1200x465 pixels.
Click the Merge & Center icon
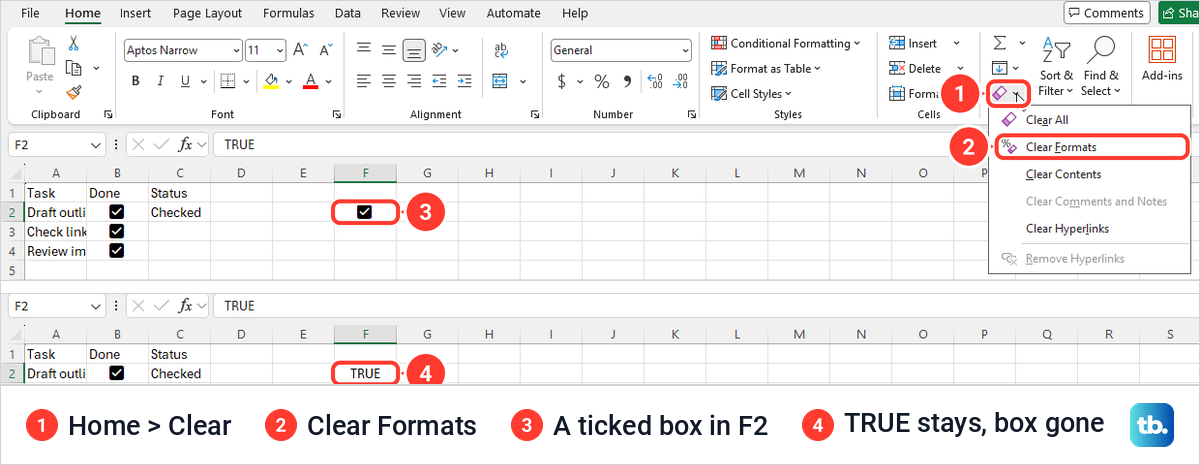click(501, 81)
